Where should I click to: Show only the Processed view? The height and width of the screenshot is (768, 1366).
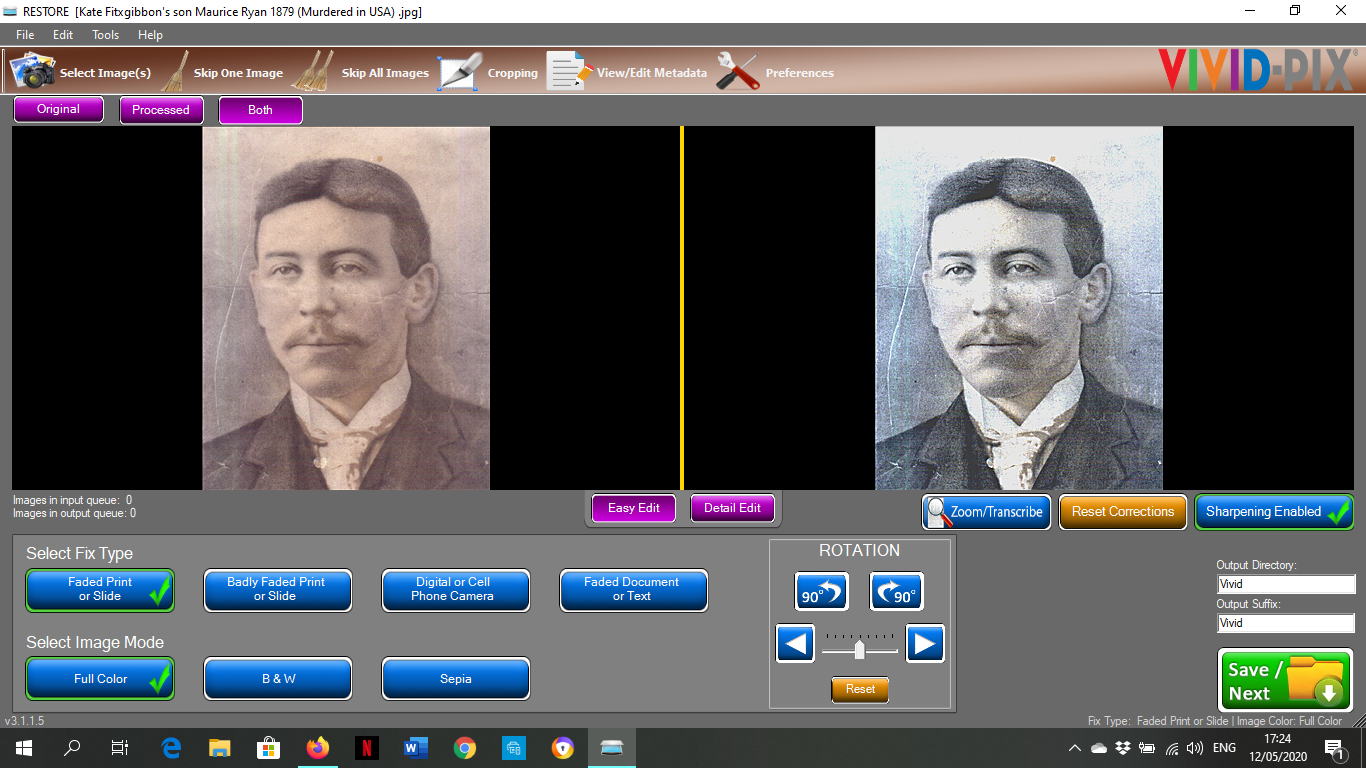(x=161, y=110)
